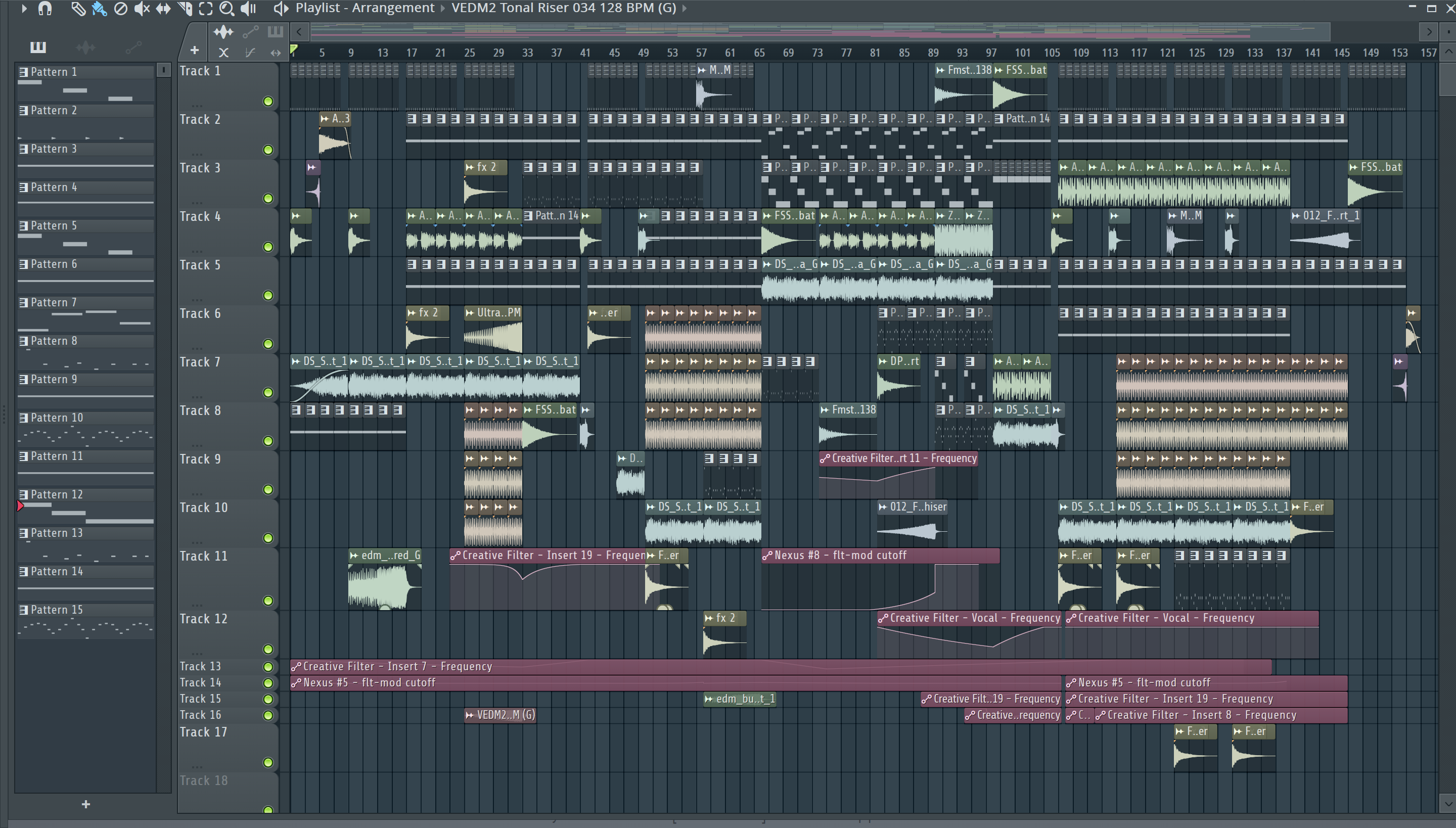Click the picker panel vertical scrollbar handle

[164, 70]
